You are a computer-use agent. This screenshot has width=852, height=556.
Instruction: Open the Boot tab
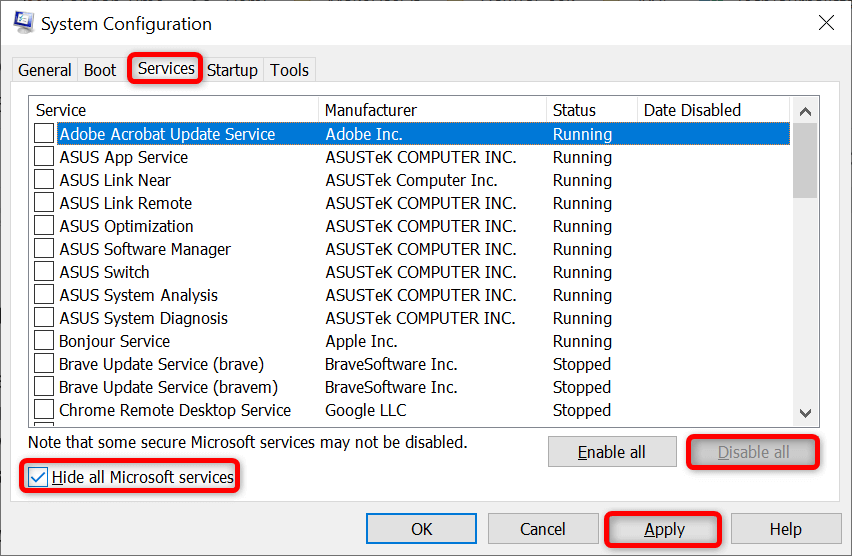click(x=100, y=70)
